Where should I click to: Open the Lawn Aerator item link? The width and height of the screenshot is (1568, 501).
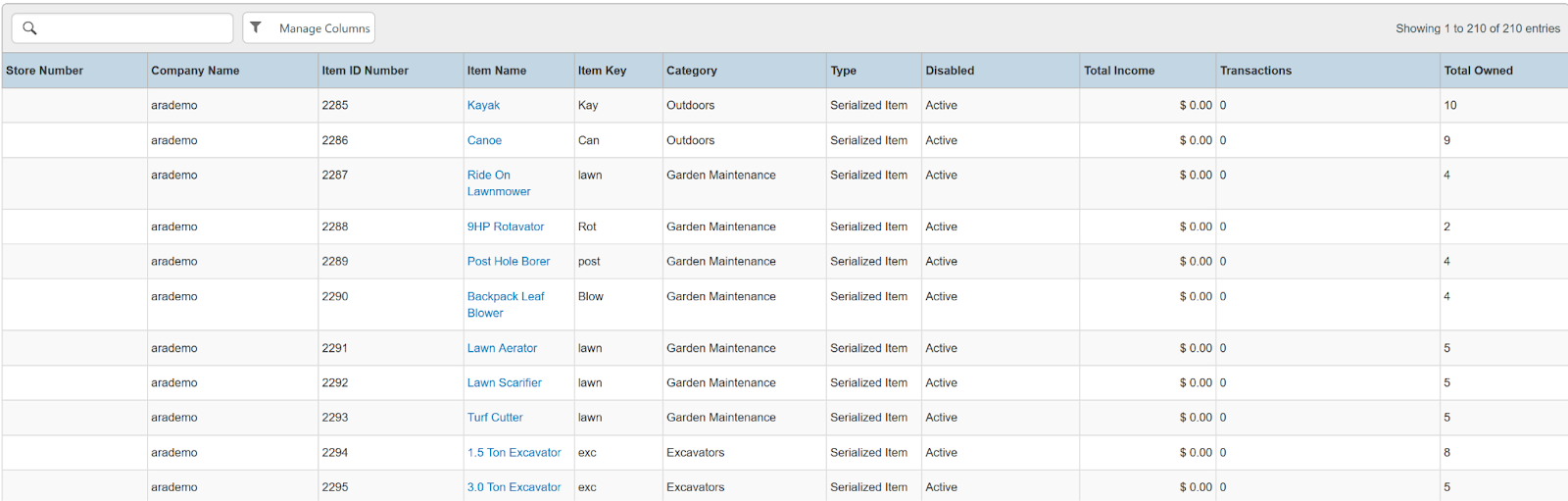click(x=502, y=348)
